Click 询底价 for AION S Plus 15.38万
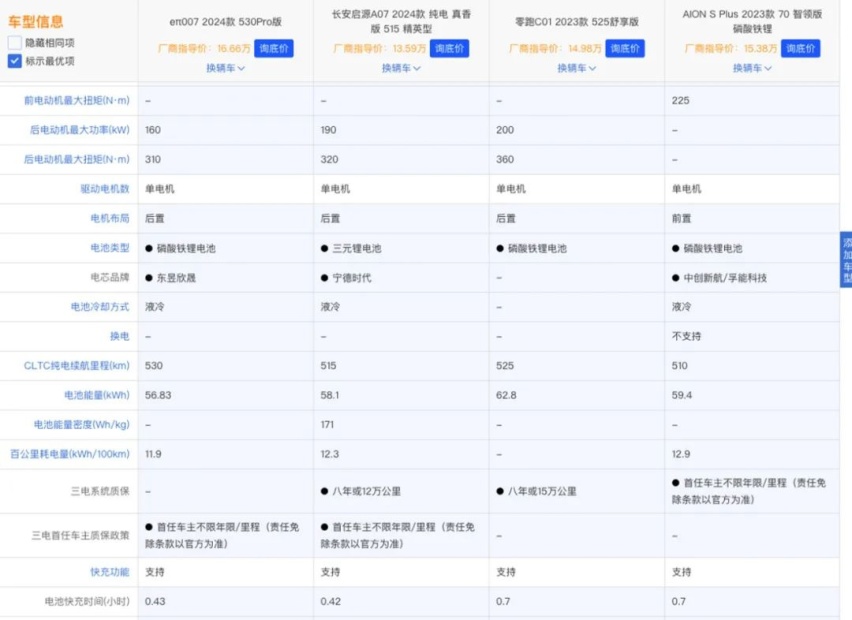The image size is (852, 620). tap(800, 48)
